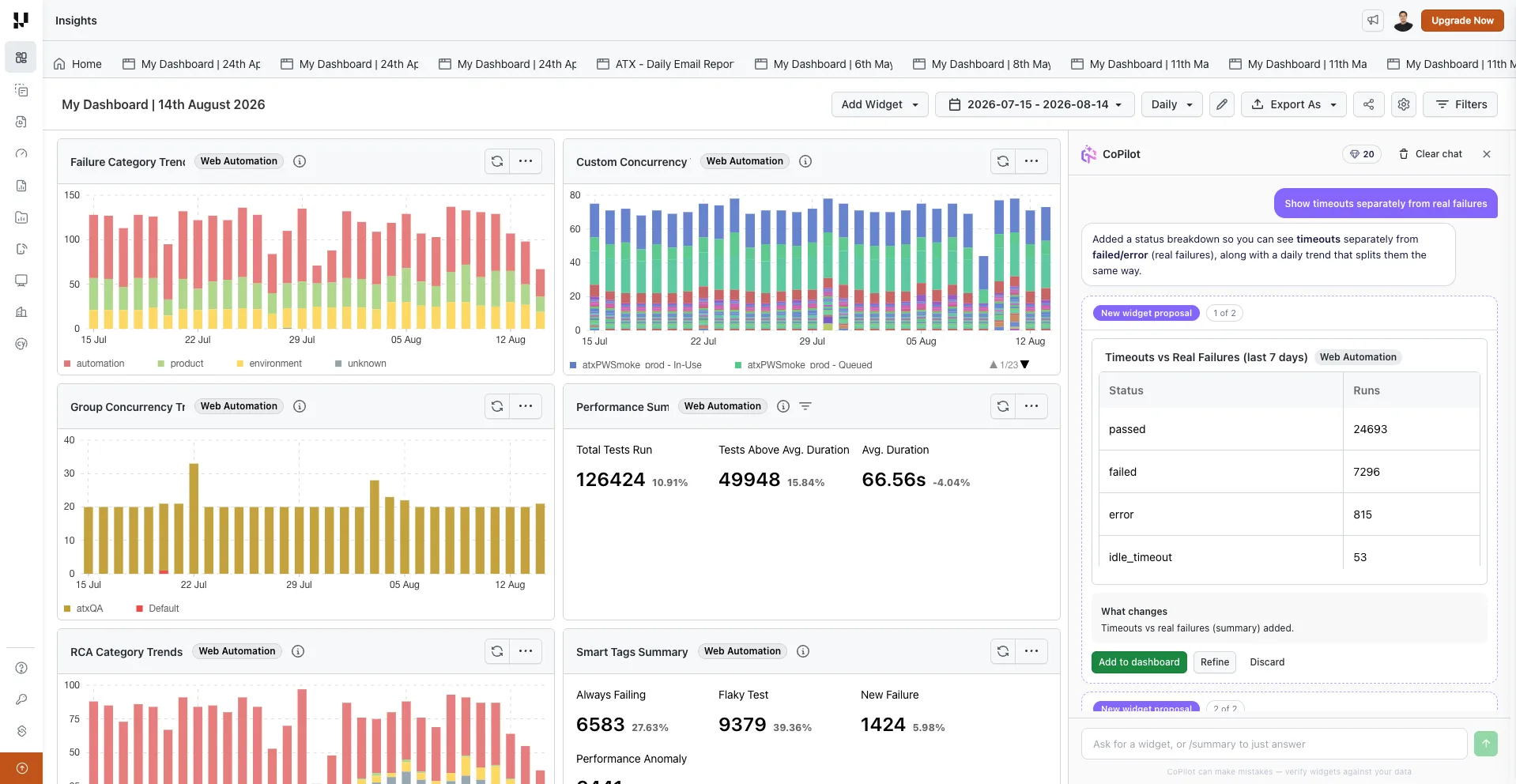Open more options for Smart Tags Summary
The image size is (1516, 784).
pos(1031,651)
